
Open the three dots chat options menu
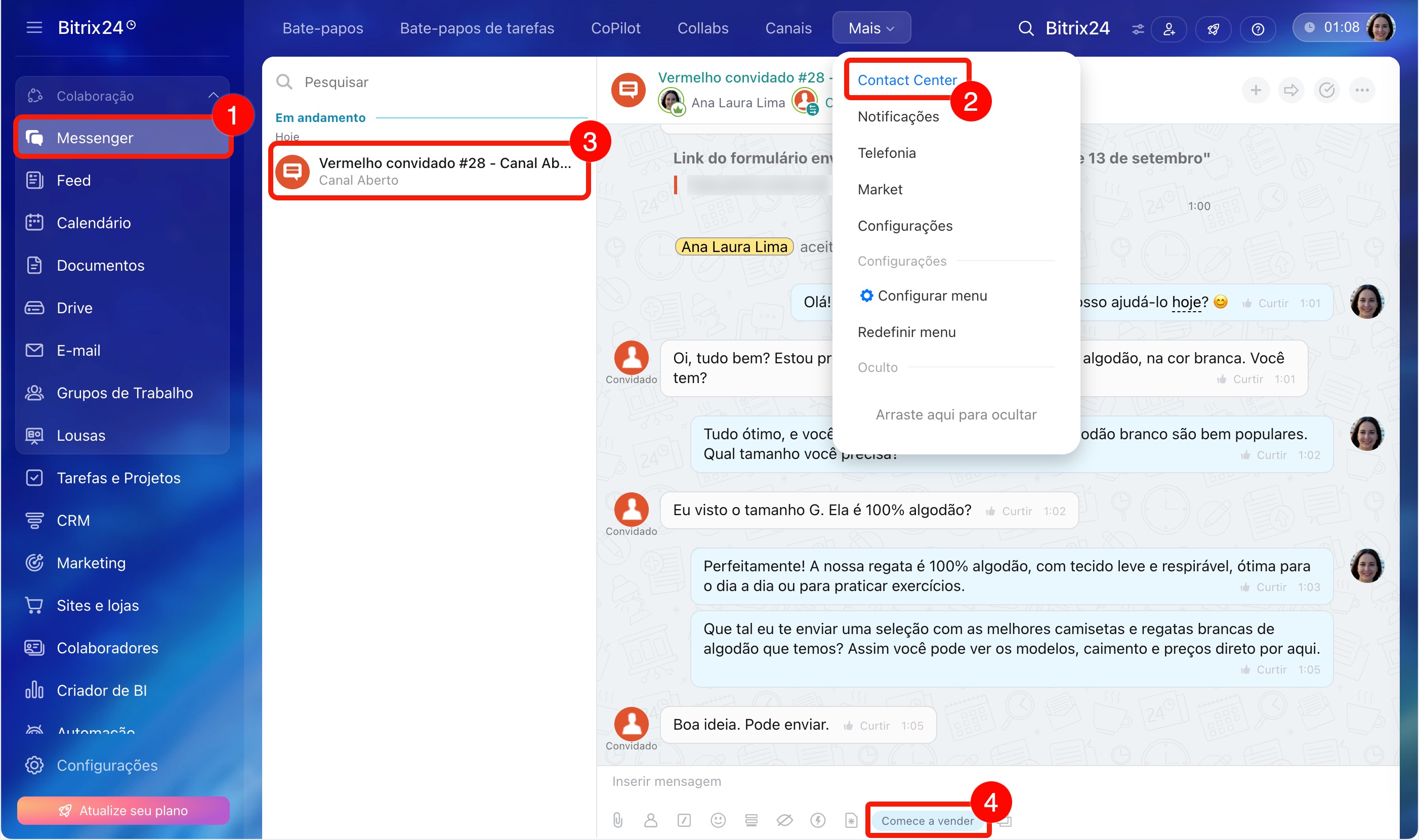tap(1362, 90)
